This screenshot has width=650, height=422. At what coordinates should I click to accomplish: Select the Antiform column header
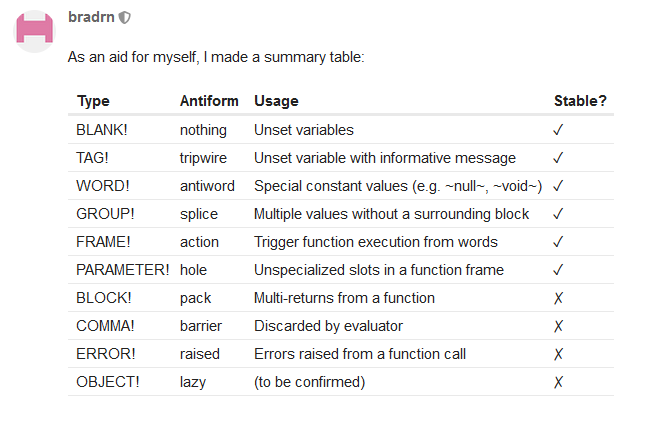(x=209, y=101)
